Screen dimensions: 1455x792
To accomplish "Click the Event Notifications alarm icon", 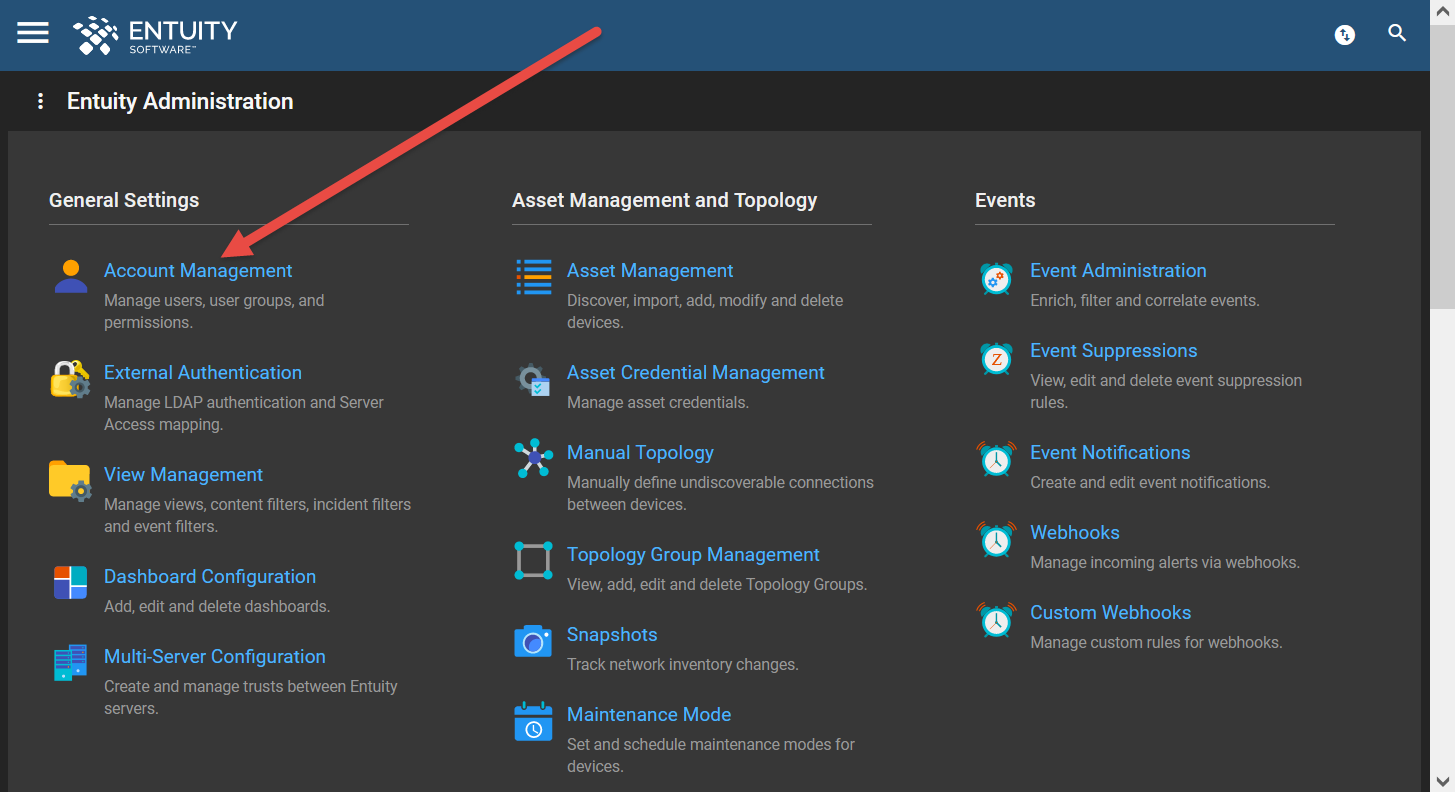I will point(996,459).
